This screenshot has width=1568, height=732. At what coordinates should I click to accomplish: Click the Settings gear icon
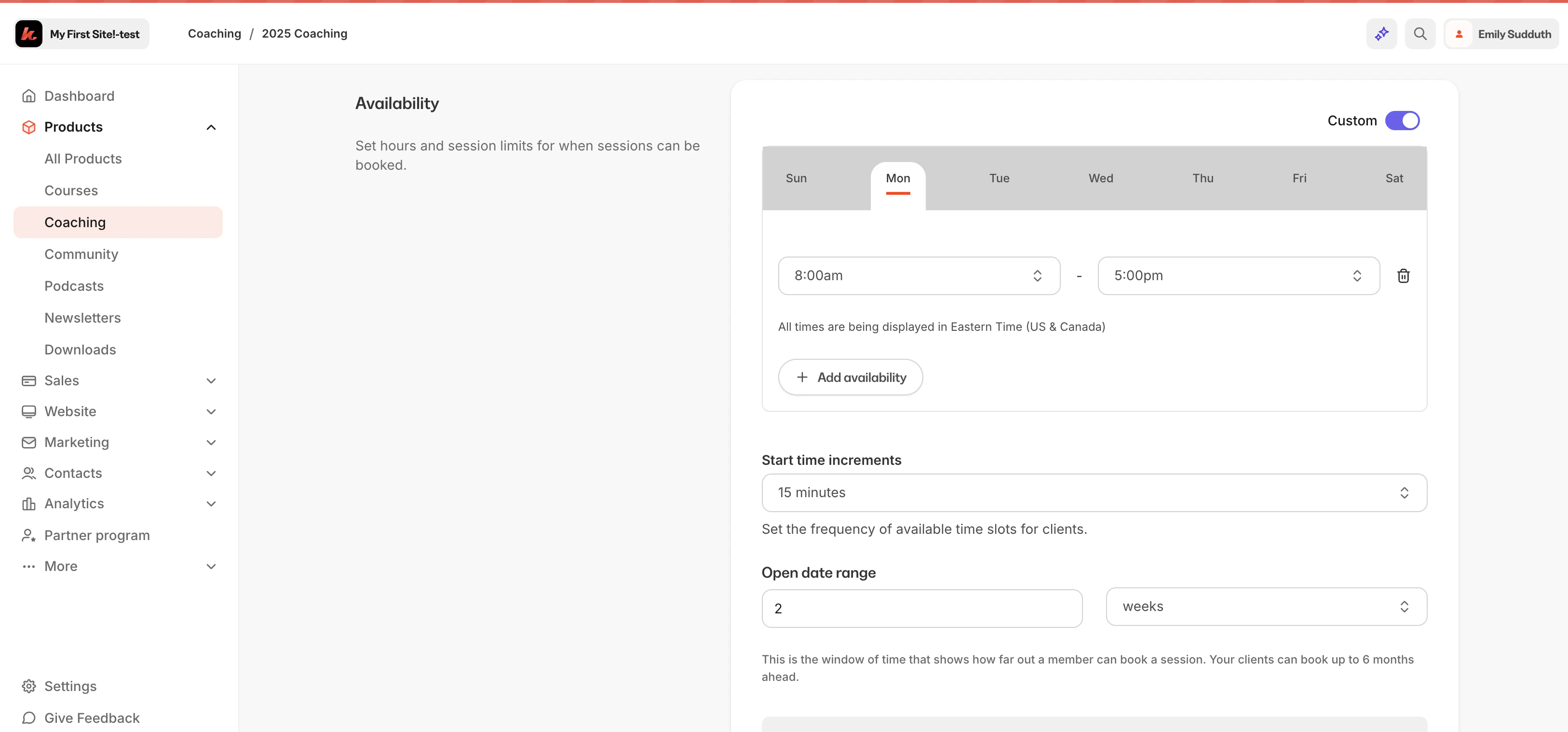tap(28, 686)
